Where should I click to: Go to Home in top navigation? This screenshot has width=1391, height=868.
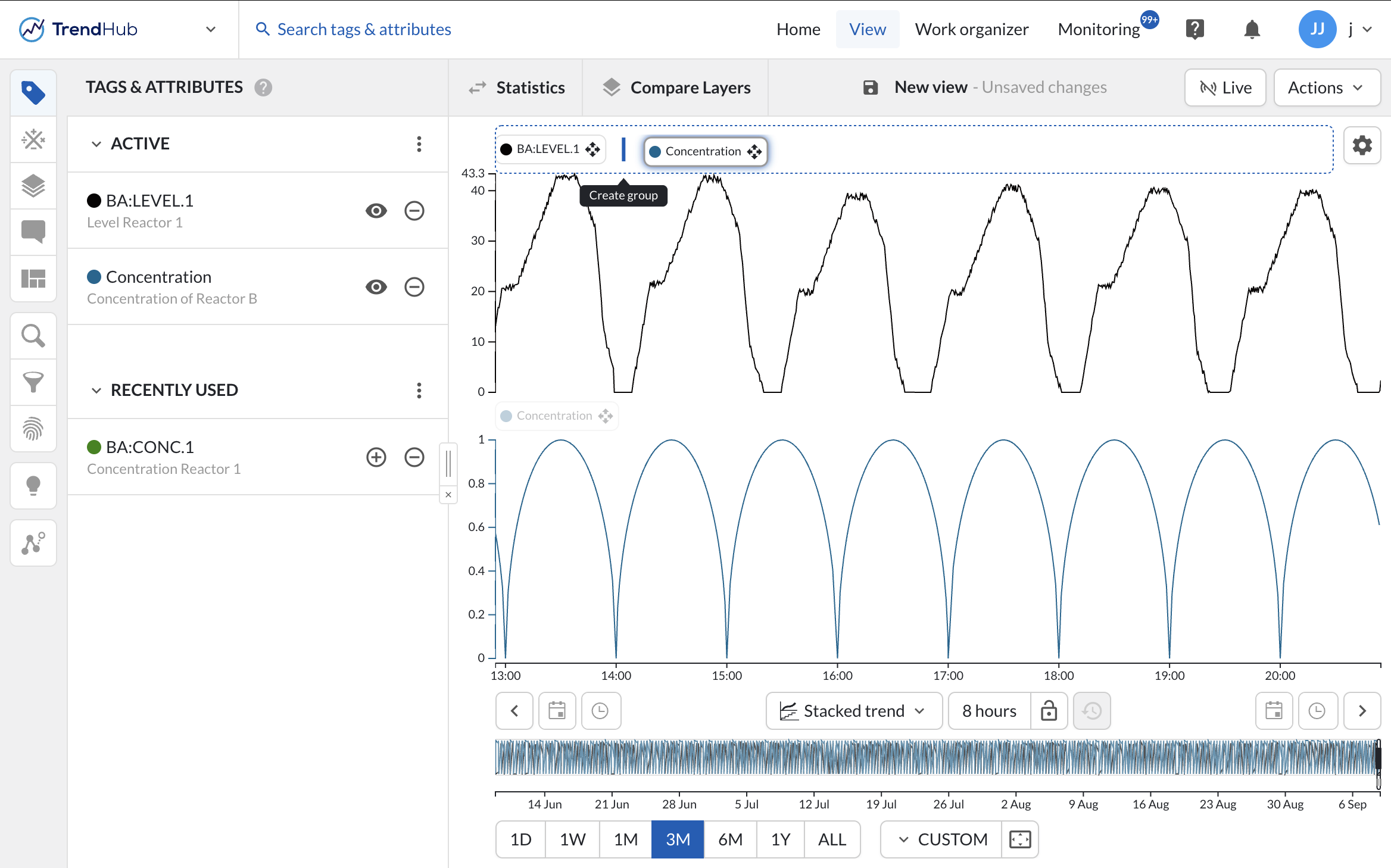point(798,29)
